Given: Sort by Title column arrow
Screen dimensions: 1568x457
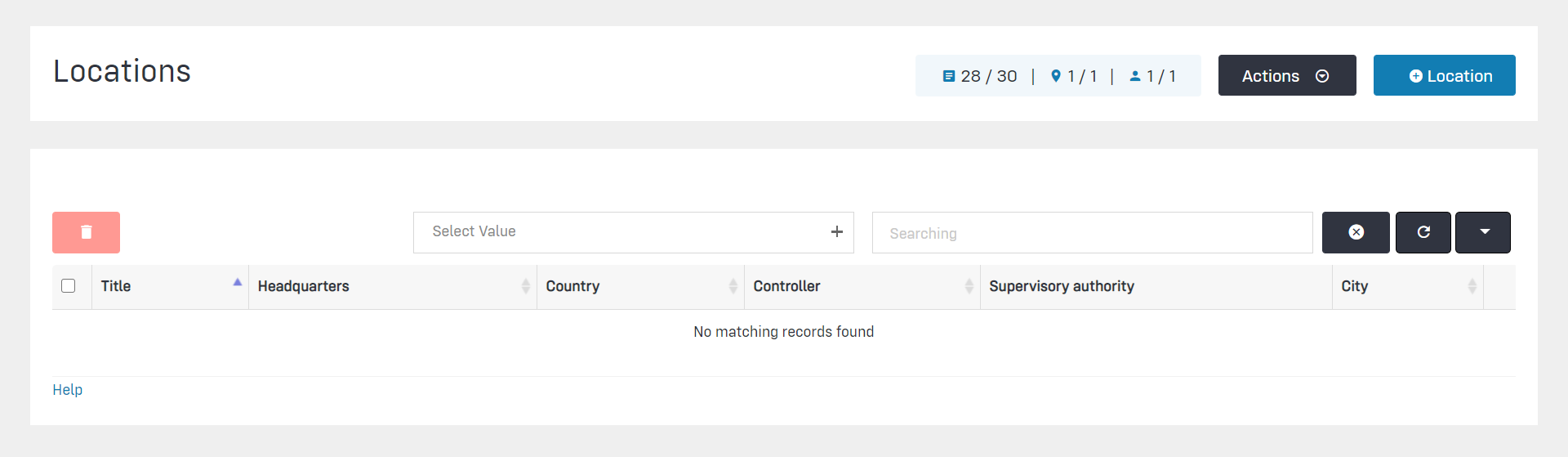Looking at the screenshot, I should tap(237, 283).
